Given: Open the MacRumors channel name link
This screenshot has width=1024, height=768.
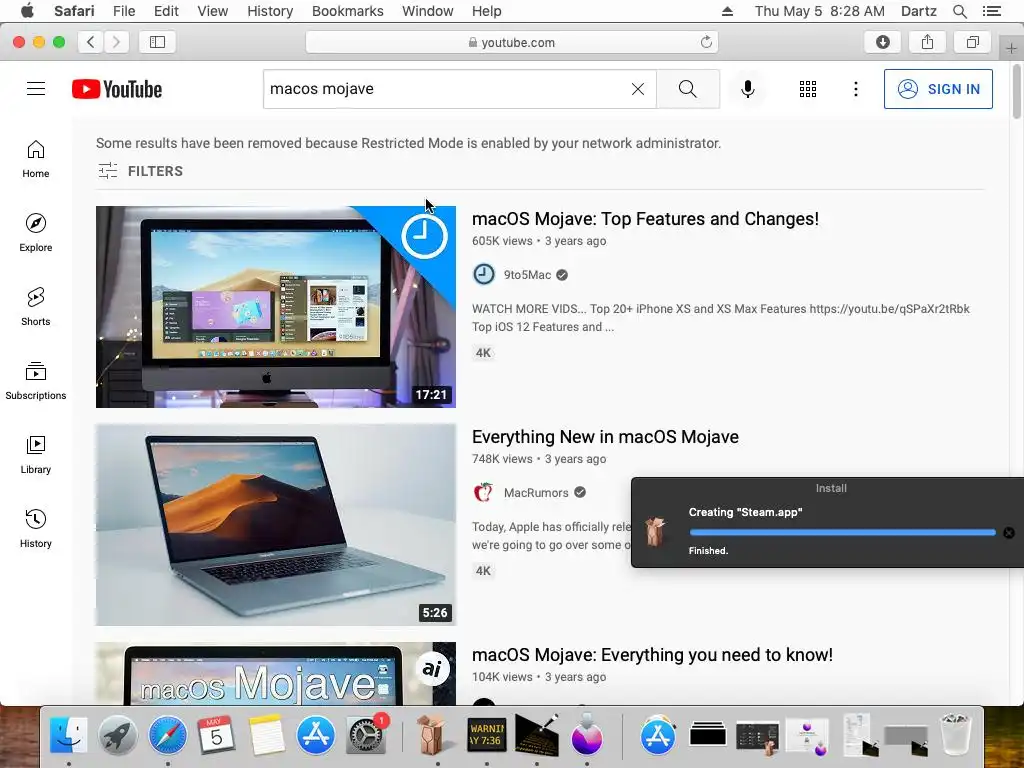Looking at the screenshot, I should click(x=536, y=493).
